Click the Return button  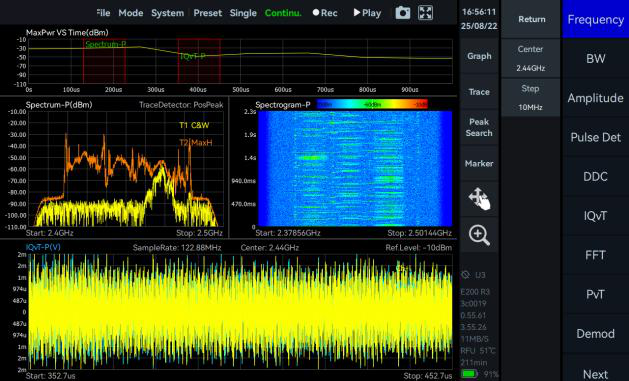point(532,19)
